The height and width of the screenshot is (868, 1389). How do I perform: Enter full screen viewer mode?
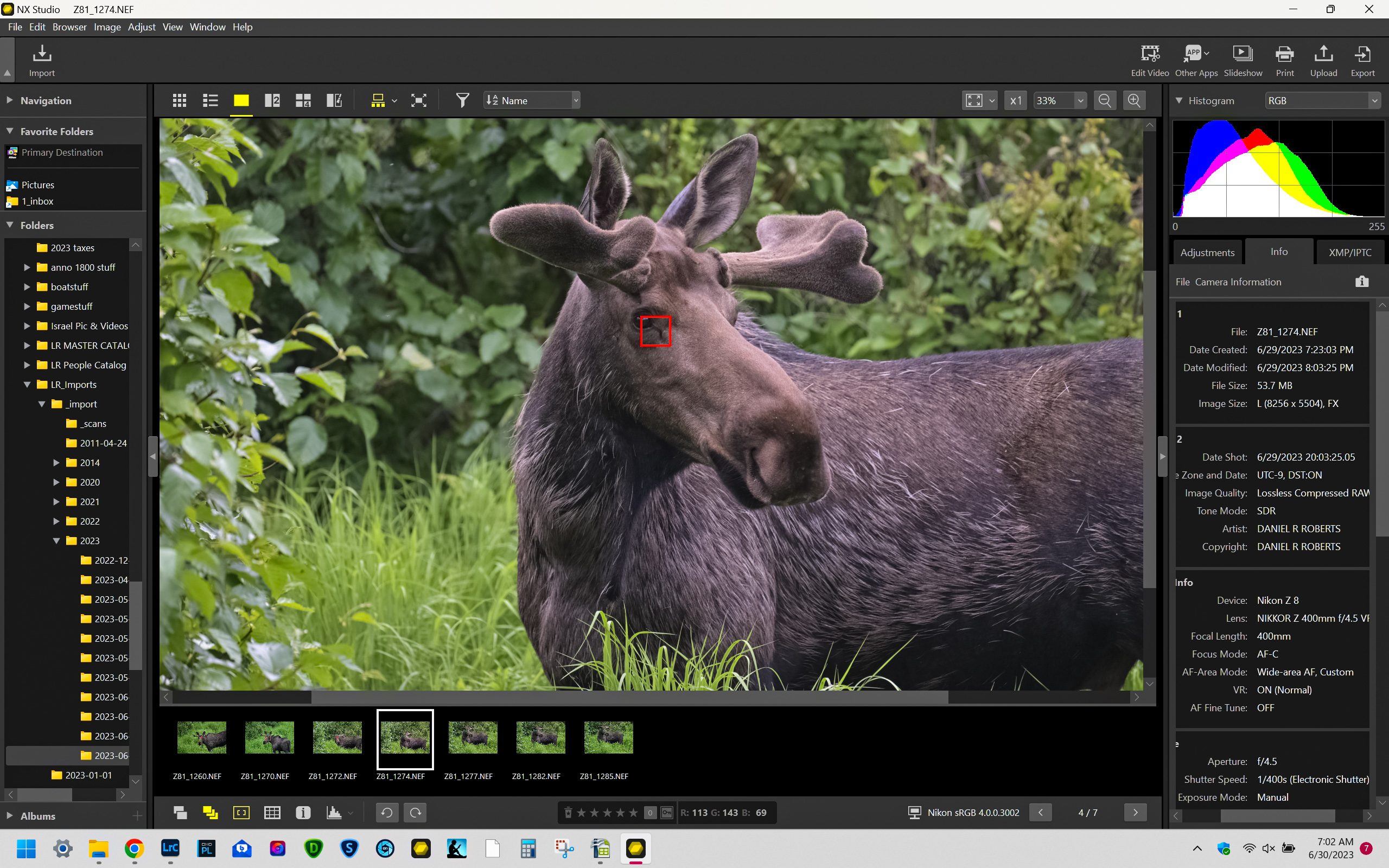(419, 100)
